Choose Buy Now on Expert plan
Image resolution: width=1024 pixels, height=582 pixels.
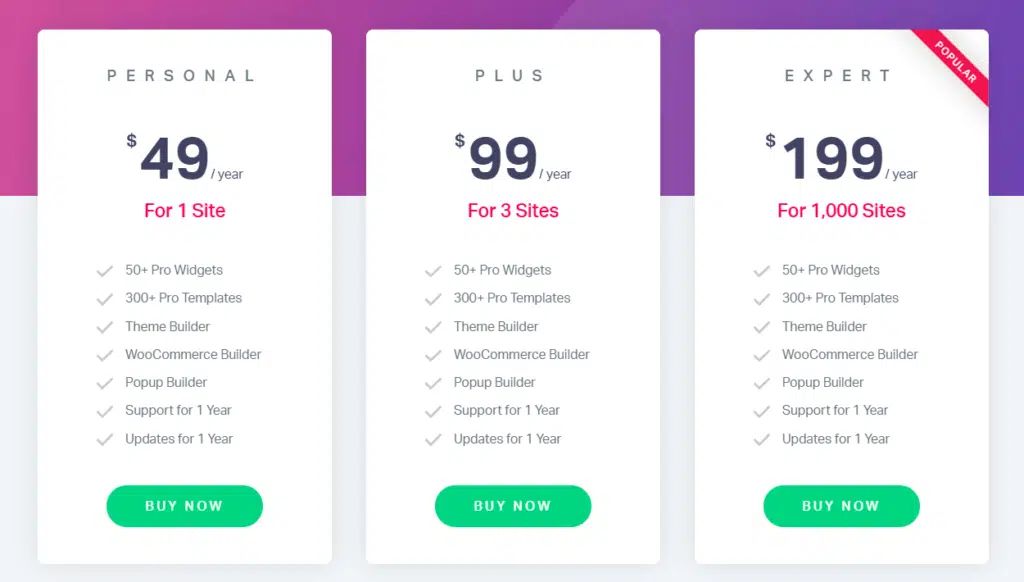841,506
